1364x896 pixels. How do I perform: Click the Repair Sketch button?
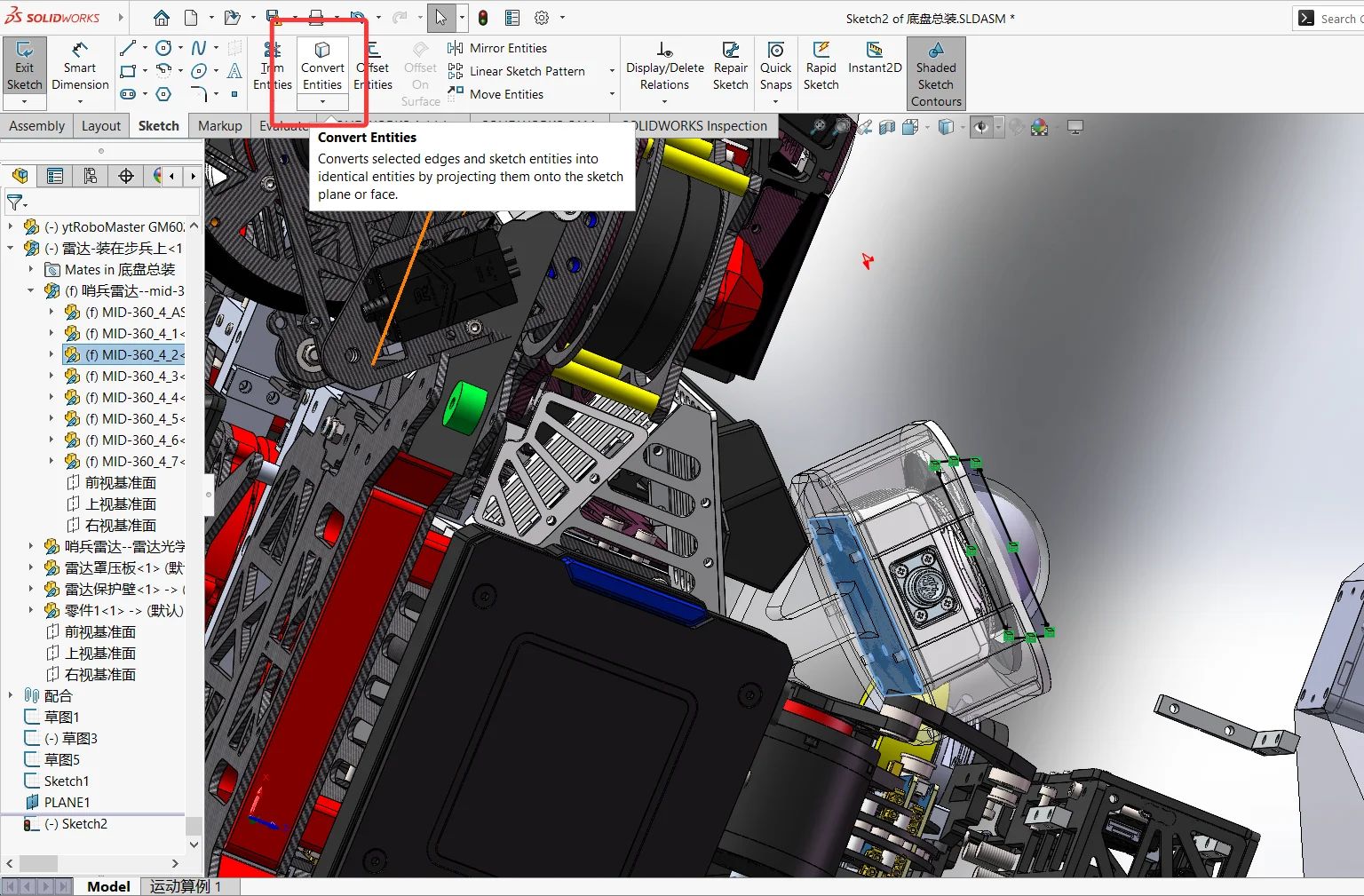(731, 66)
